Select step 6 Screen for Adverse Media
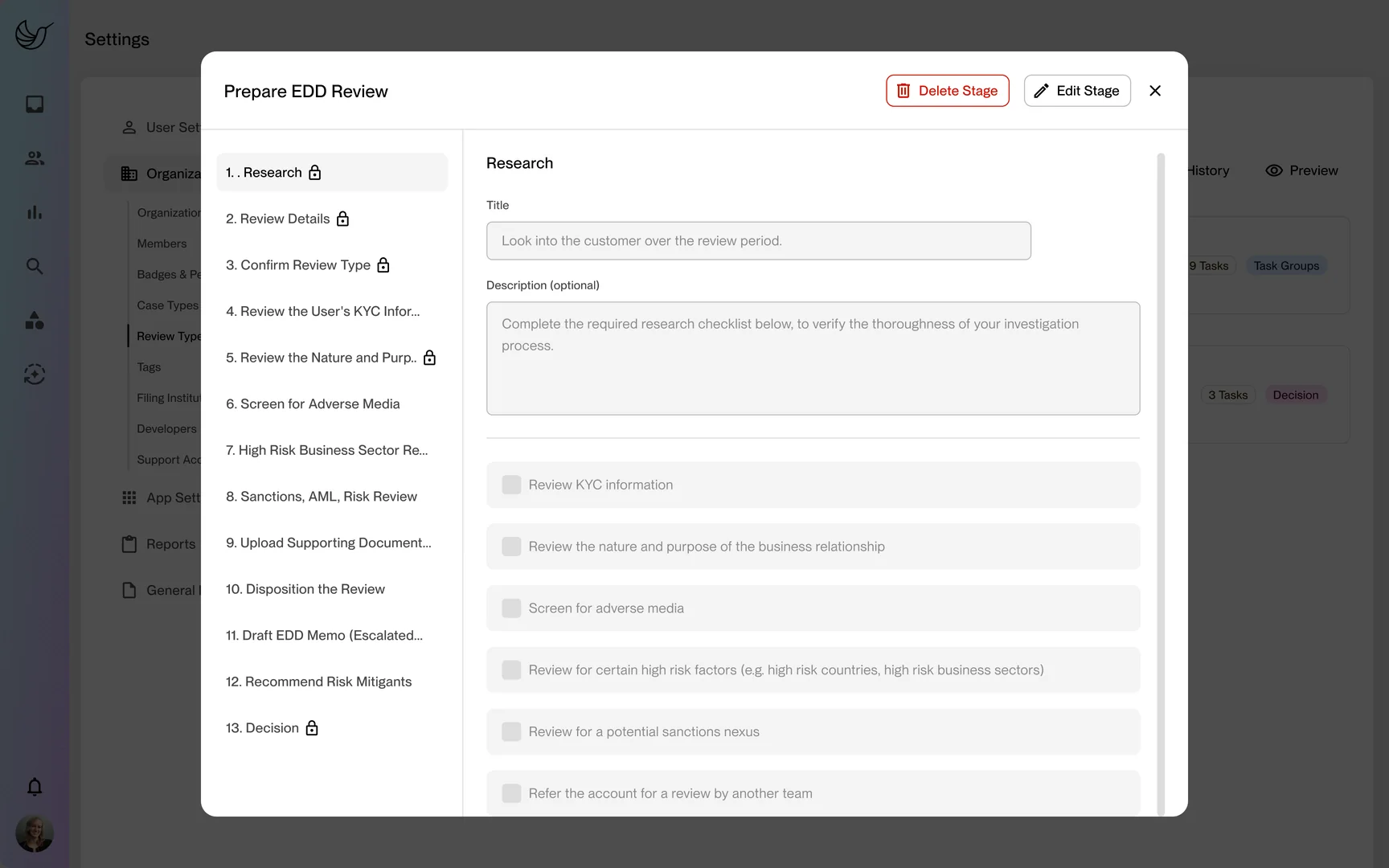Viewport: 1389px width, 868px height. pyautogui.click(x=332, y=403)
